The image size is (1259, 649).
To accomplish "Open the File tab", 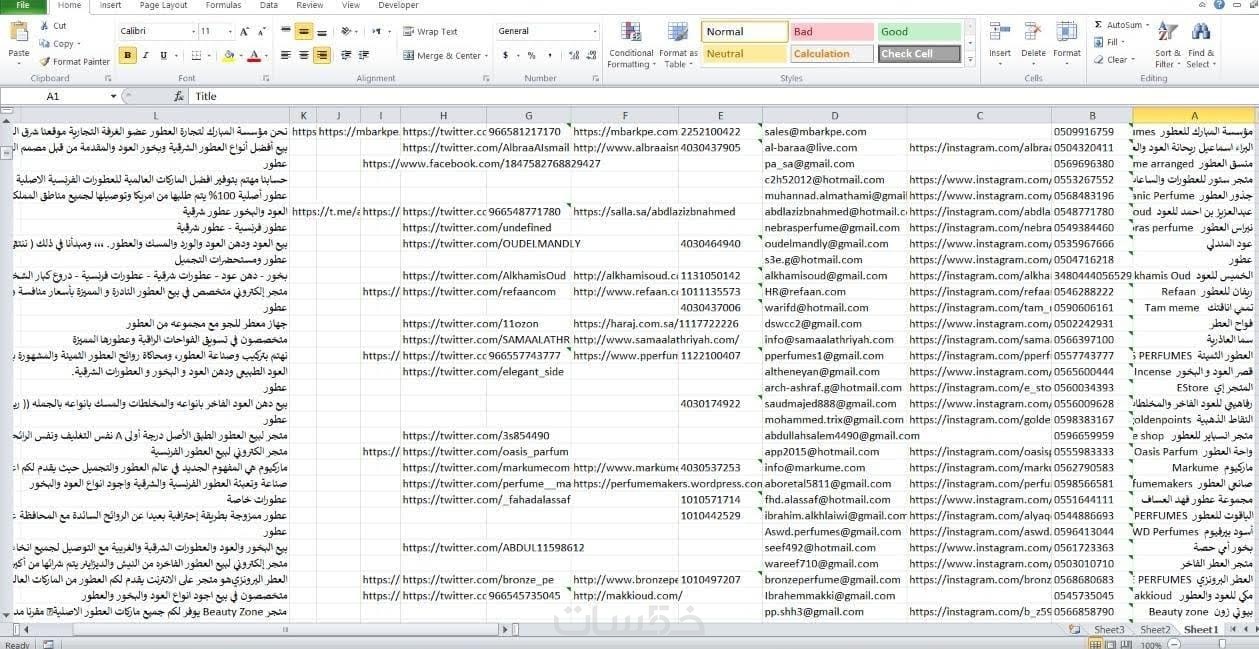I will pyautogui.click(x=22, y=5).
